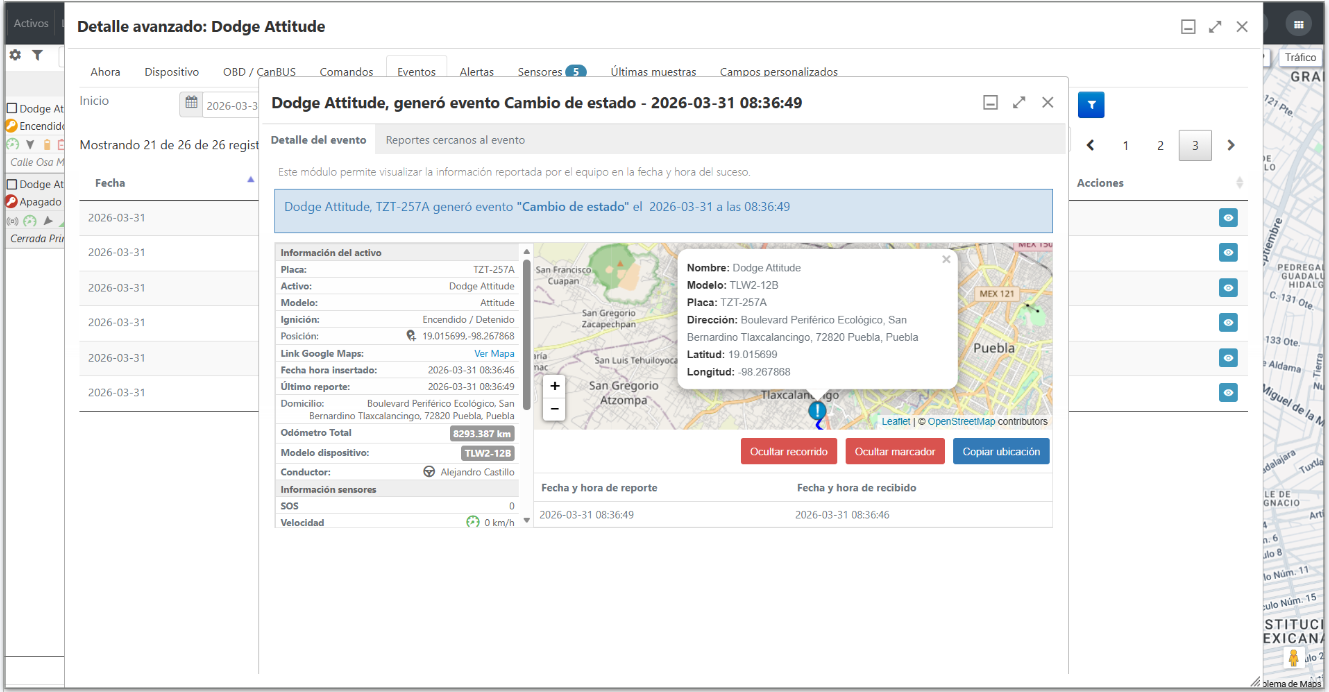Click the filter funnel in the Activos panel
The image size is (1329, 692).
pos(37,56)
